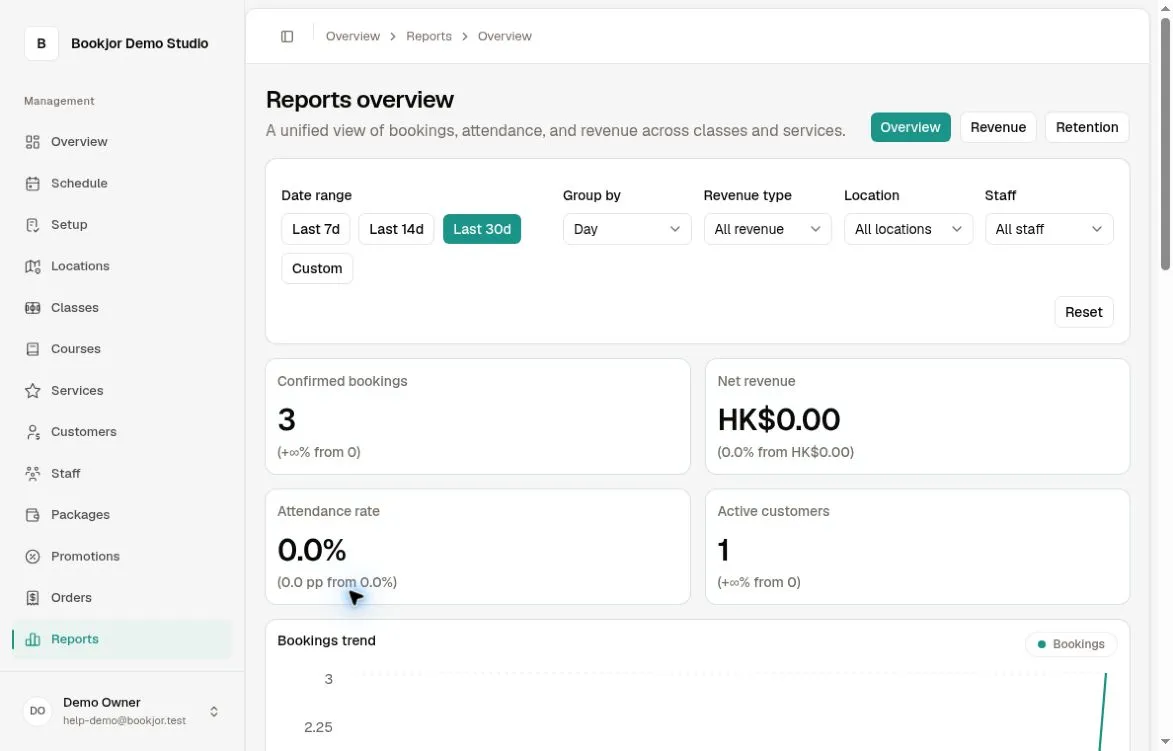Reset the report filters
The width and height of the screenshot is (1173, 751).
point(1083,312)
